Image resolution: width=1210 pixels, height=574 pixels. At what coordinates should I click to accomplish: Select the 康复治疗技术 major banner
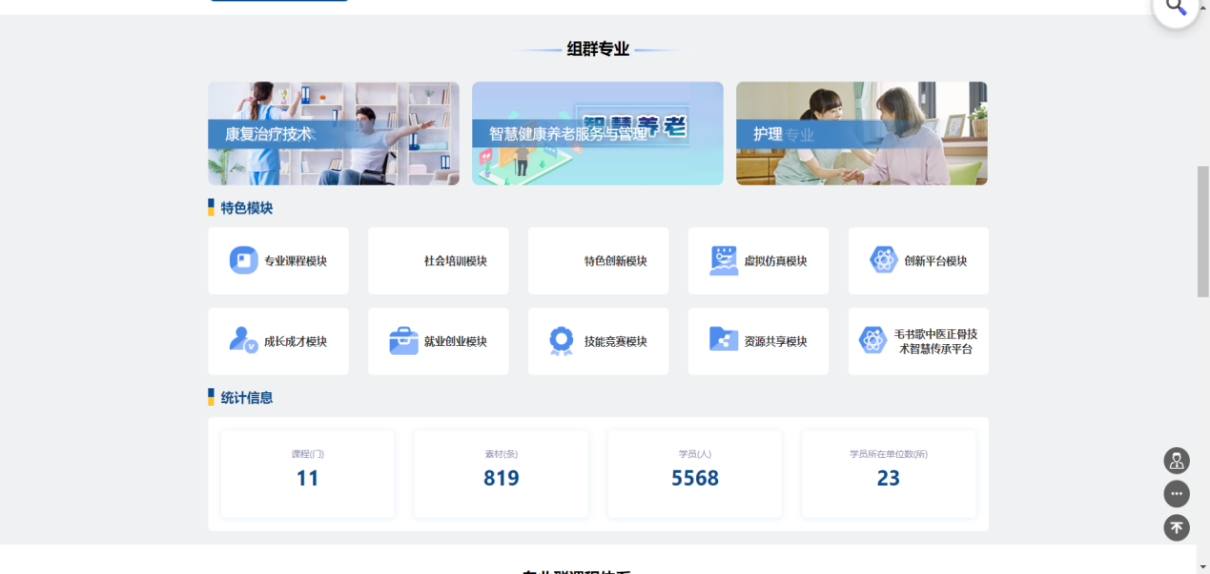[333, 133]
